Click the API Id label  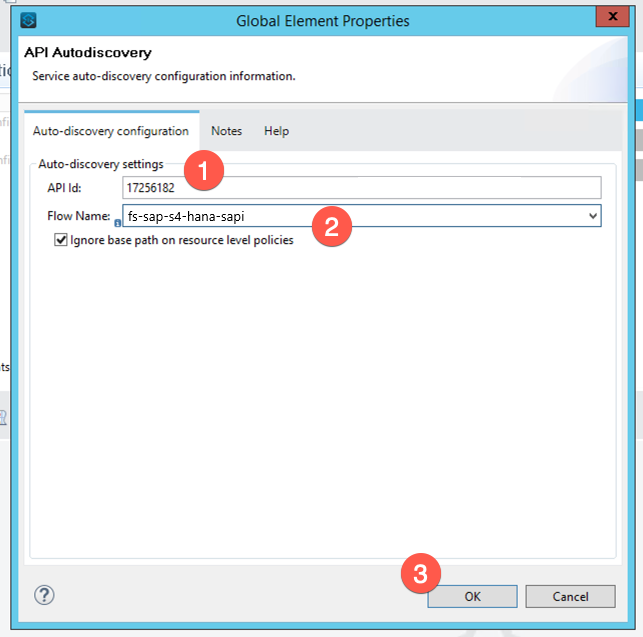coord(64,188)
